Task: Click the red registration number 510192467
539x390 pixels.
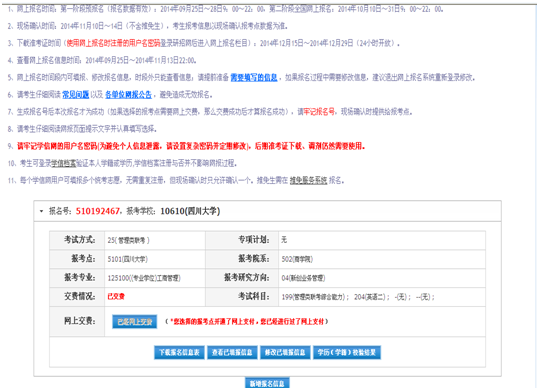Action: pos(98,211)
